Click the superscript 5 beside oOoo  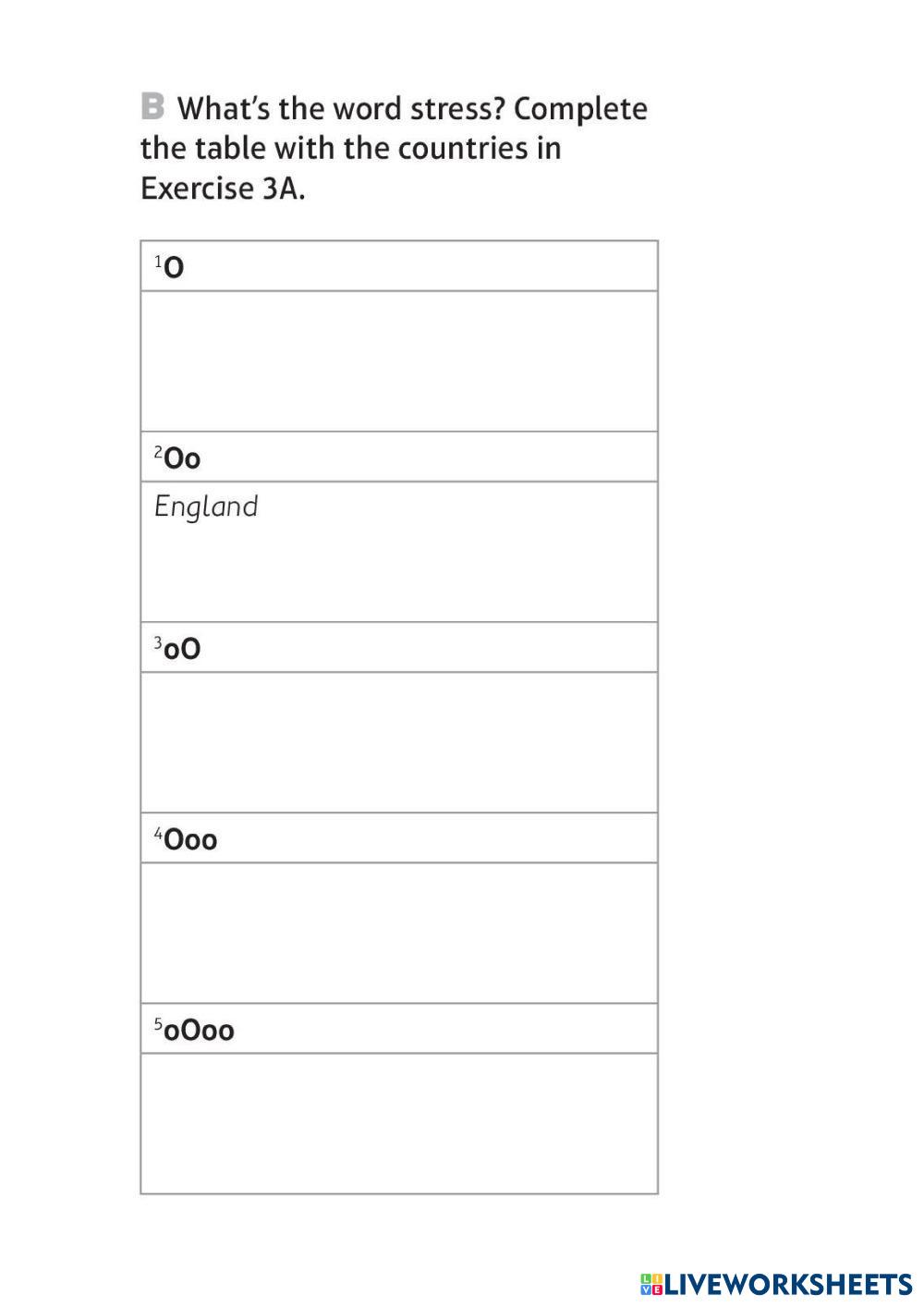click(158, 1024)
